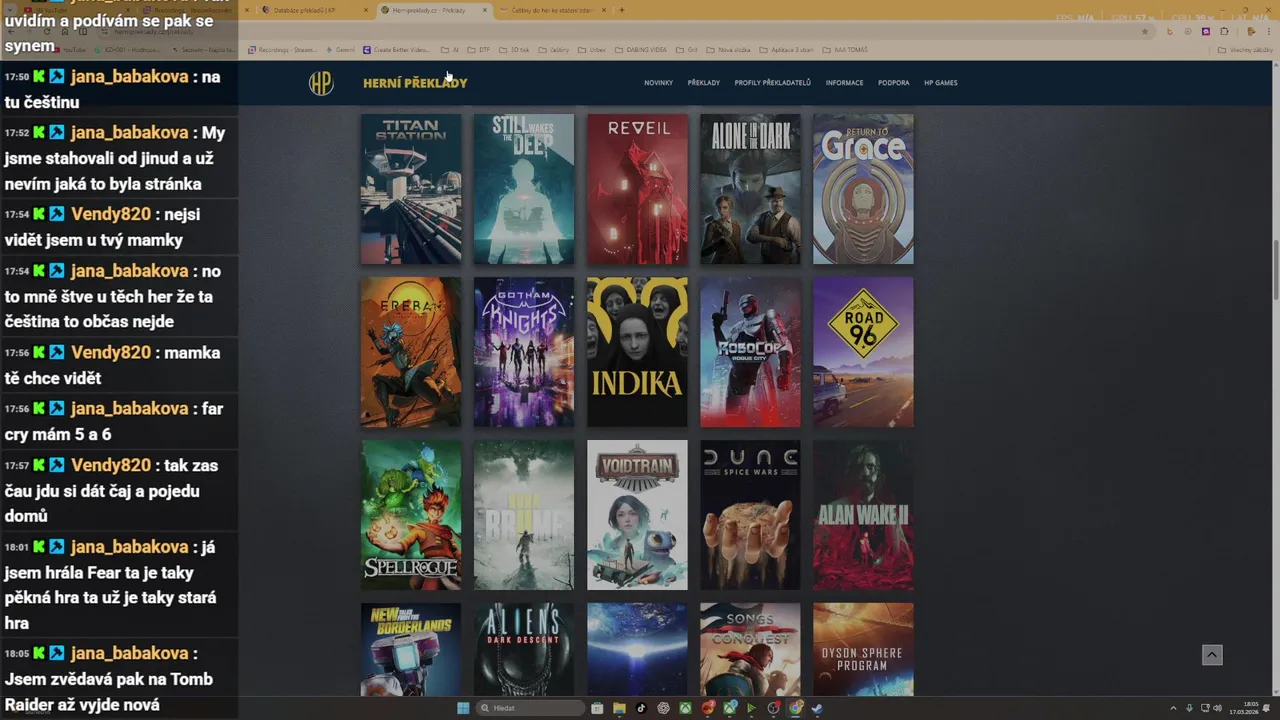1280x720 pixels.
Task: Open the DTF bookmark folder
Action: [x=480, y=49]
